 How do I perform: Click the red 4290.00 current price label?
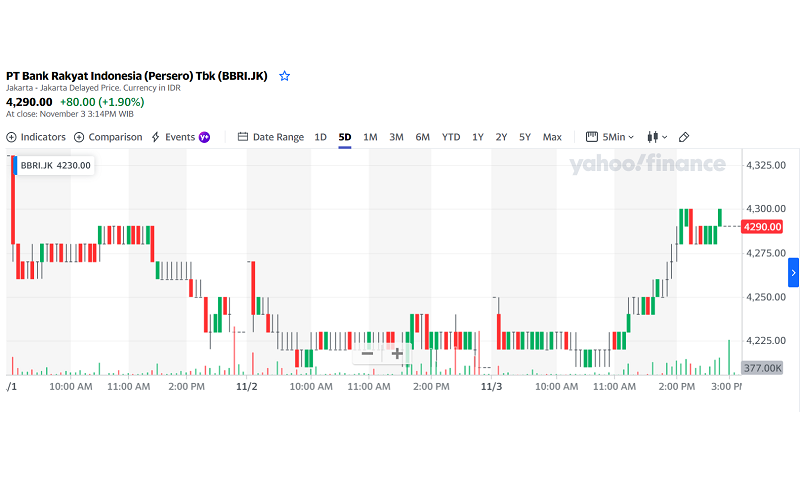tap(762, 226)
